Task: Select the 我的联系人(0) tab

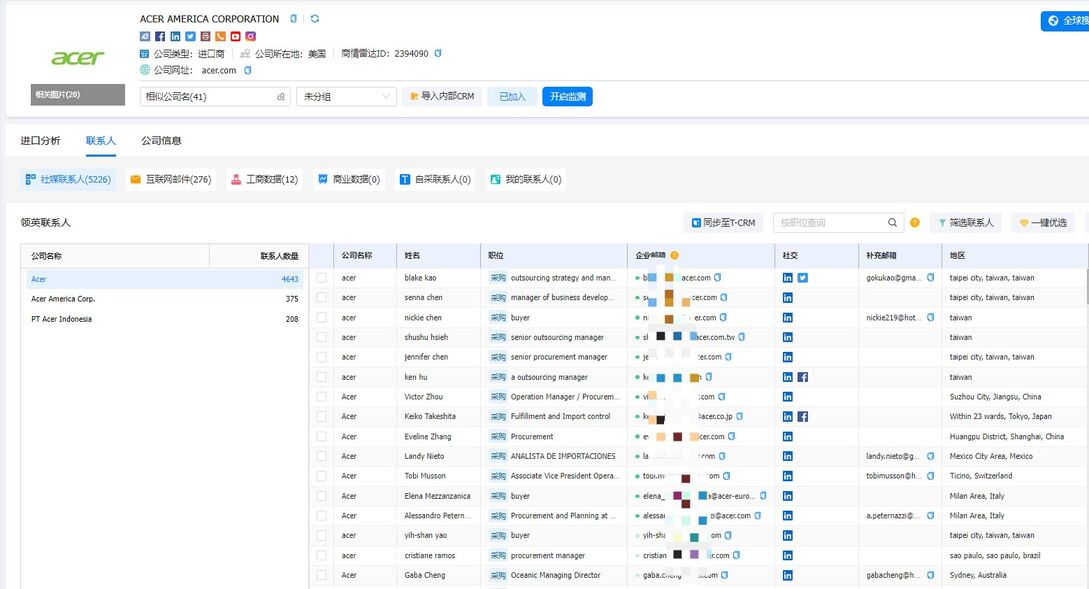Action: (526, 179)
